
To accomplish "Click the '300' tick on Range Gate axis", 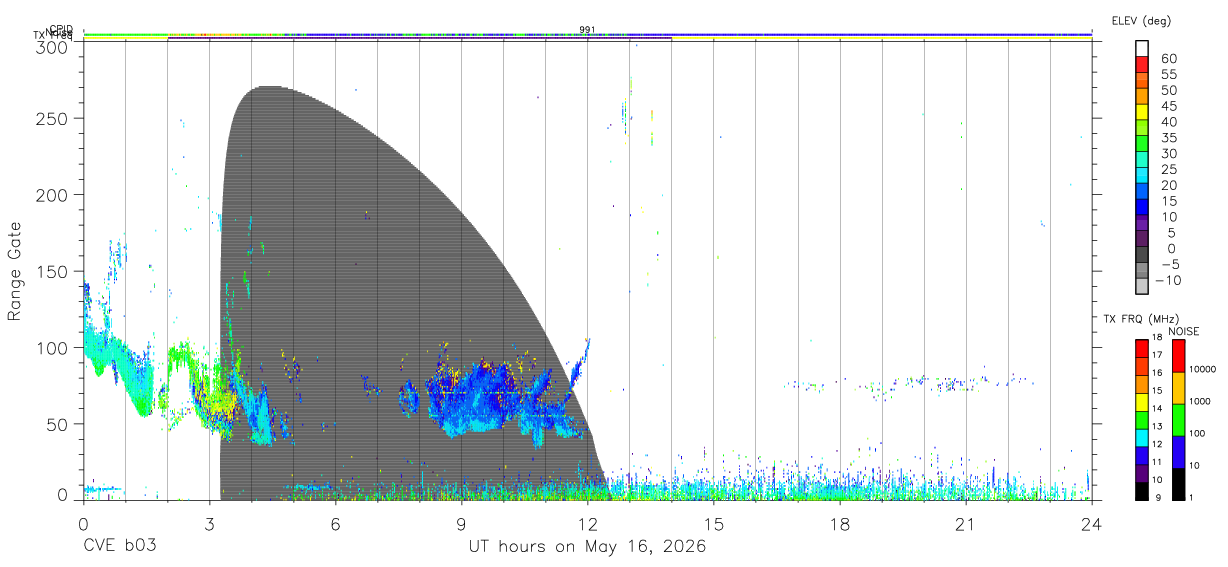I will (51, 47).
